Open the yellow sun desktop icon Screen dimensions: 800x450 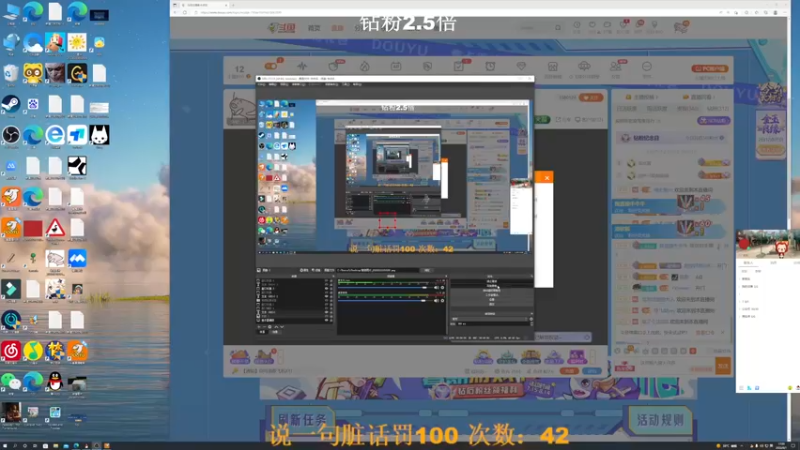pos(77,43)
